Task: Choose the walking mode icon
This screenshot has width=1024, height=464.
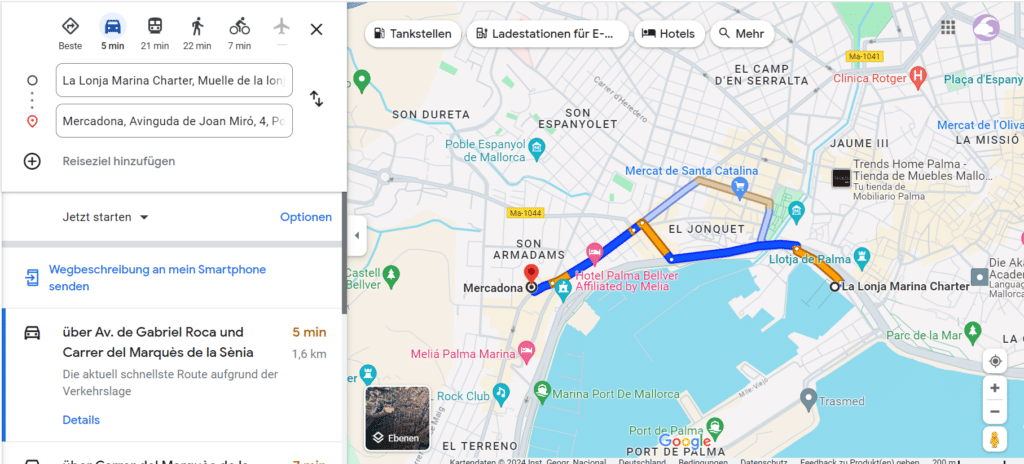Action: (x=197, y=27)
